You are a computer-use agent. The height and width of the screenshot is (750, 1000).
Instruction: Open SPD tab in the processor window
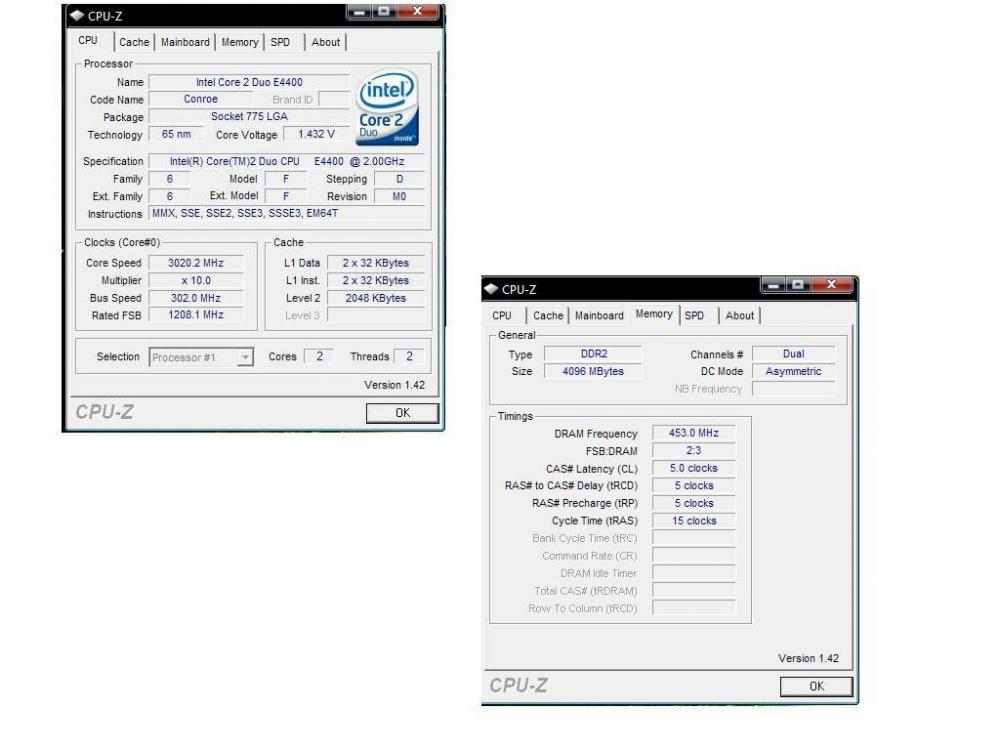[280, 42]
